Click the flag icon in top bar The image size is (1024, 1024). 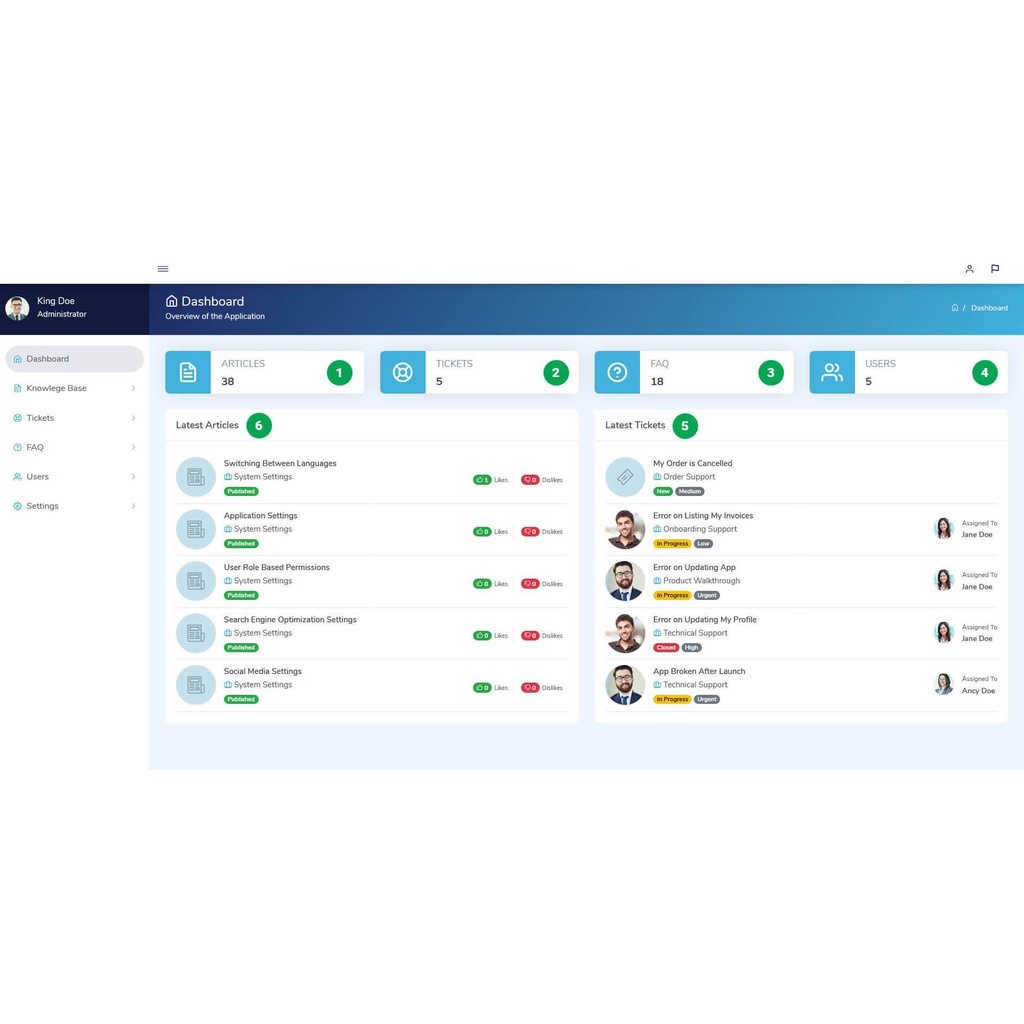tap(995, 269)
